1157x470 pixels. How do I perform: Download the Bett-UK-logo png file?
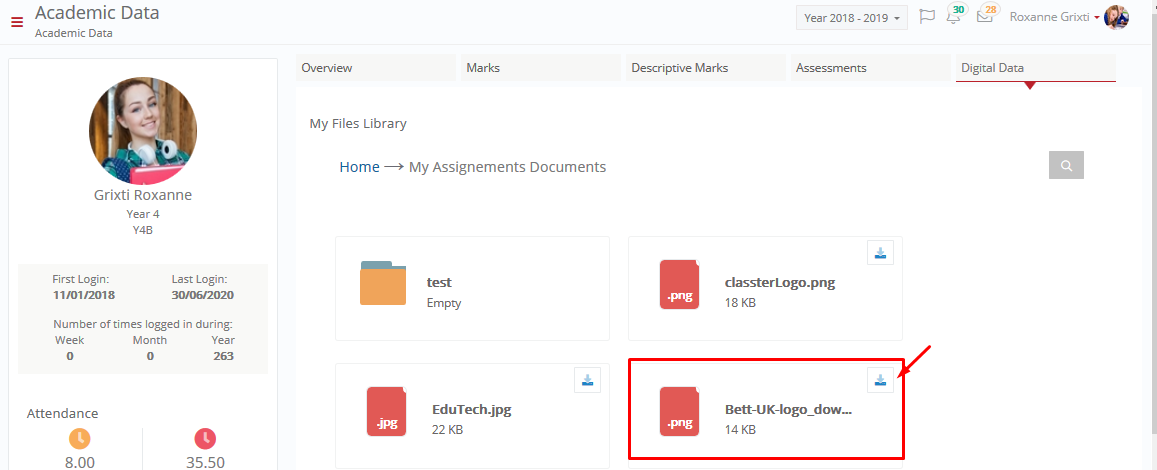click(x=880, y=379)
